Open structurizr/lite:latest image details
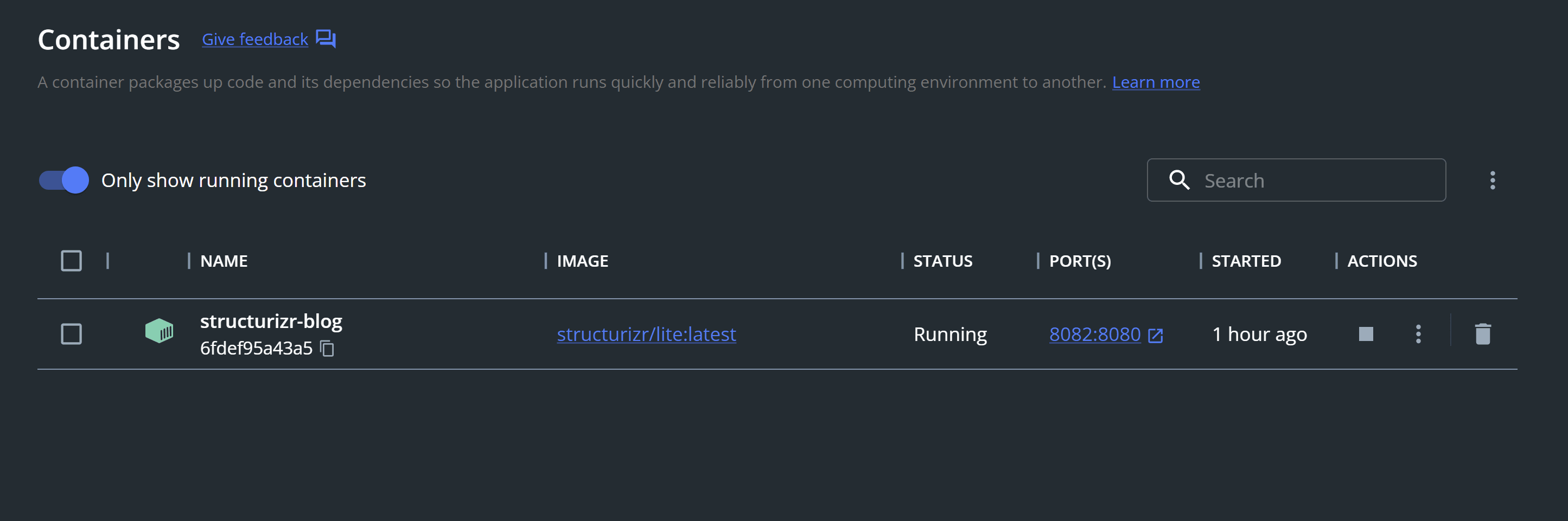This screenshot has height=521, width=1568. [647, 334]
